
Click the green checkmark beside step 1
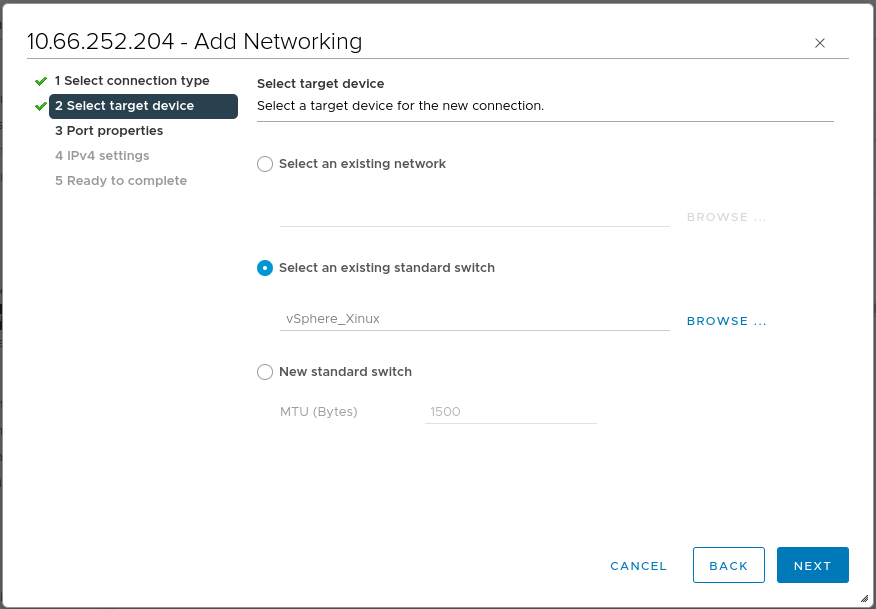coord(40,80)
